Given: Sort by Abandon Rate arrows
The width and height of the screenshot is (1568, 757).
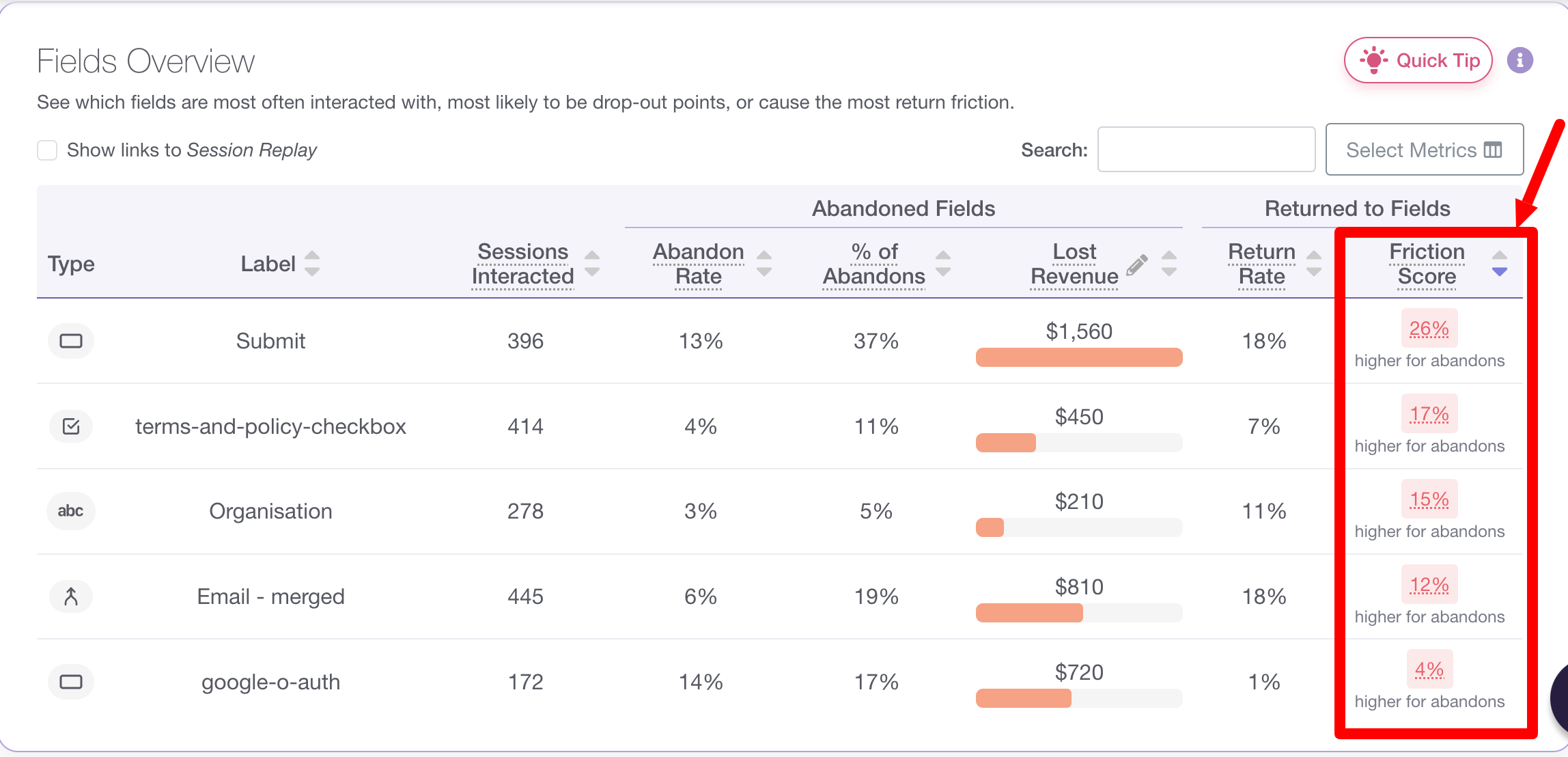Looking at the screenshot, I should coord(764,264).
